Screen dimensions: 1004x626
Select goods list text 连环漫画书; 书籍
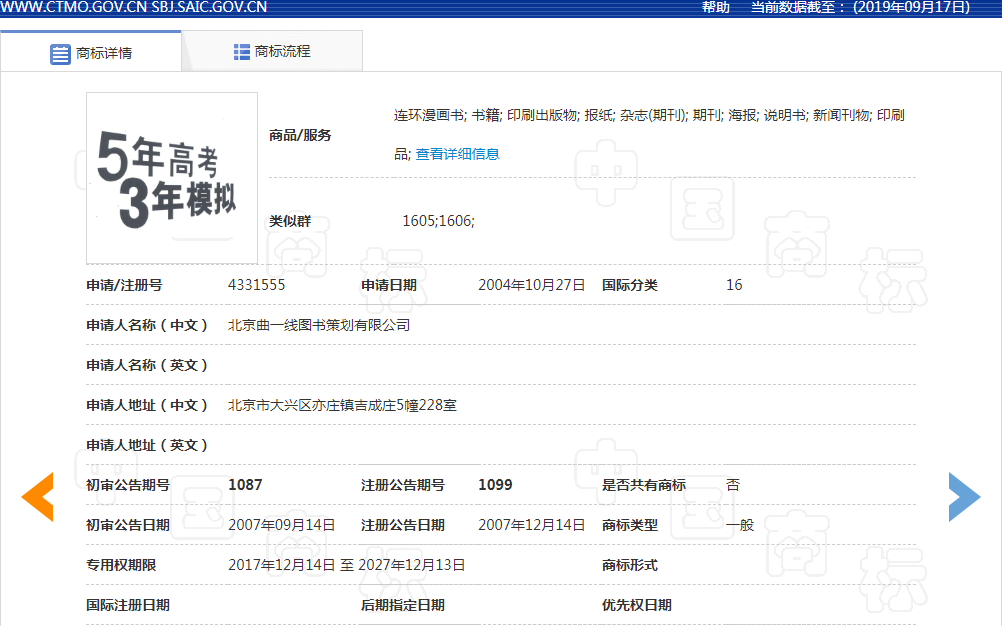(447, 115)
